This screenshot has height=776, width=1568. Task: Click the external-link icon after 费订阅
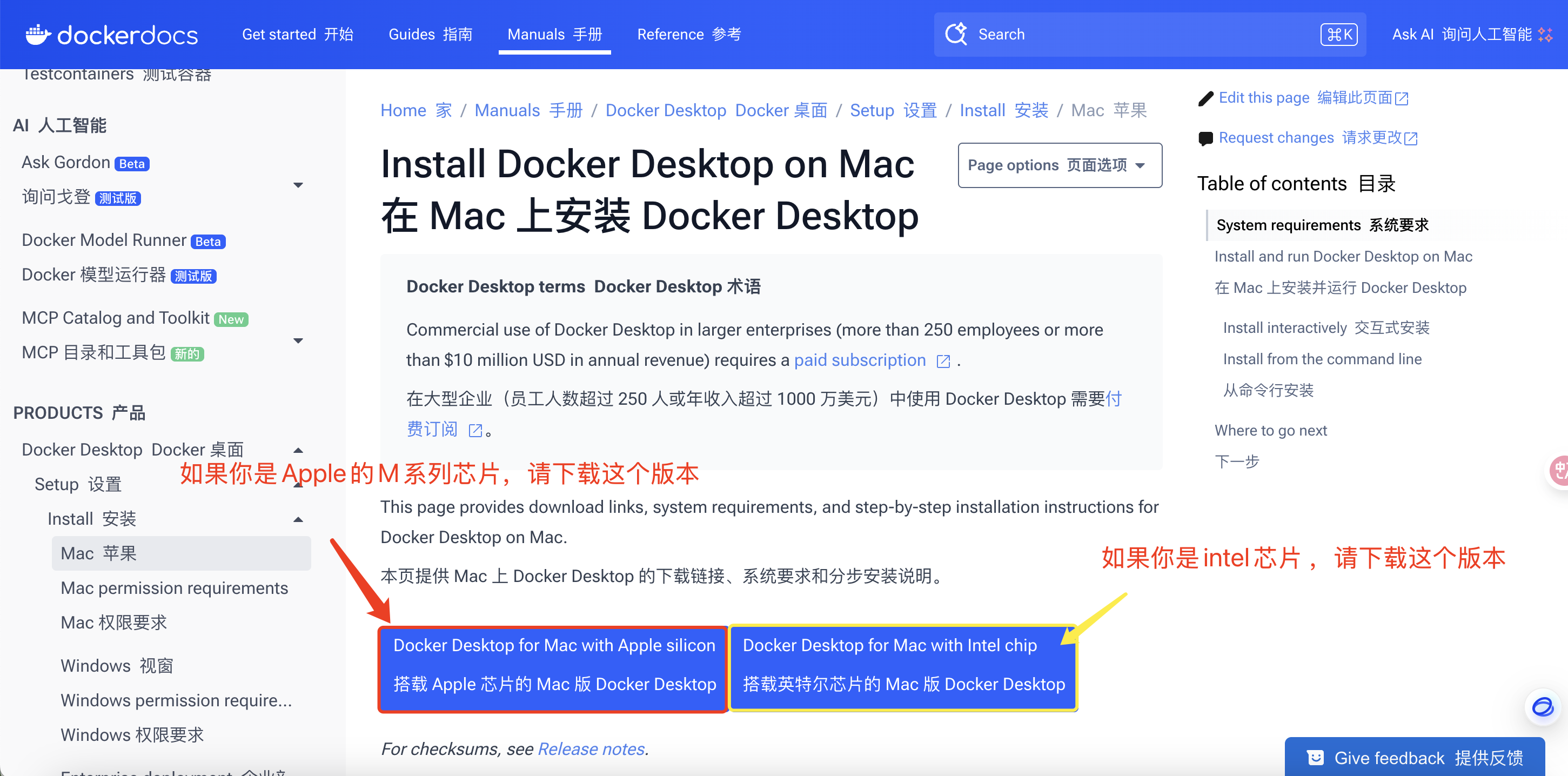(475, 431)
